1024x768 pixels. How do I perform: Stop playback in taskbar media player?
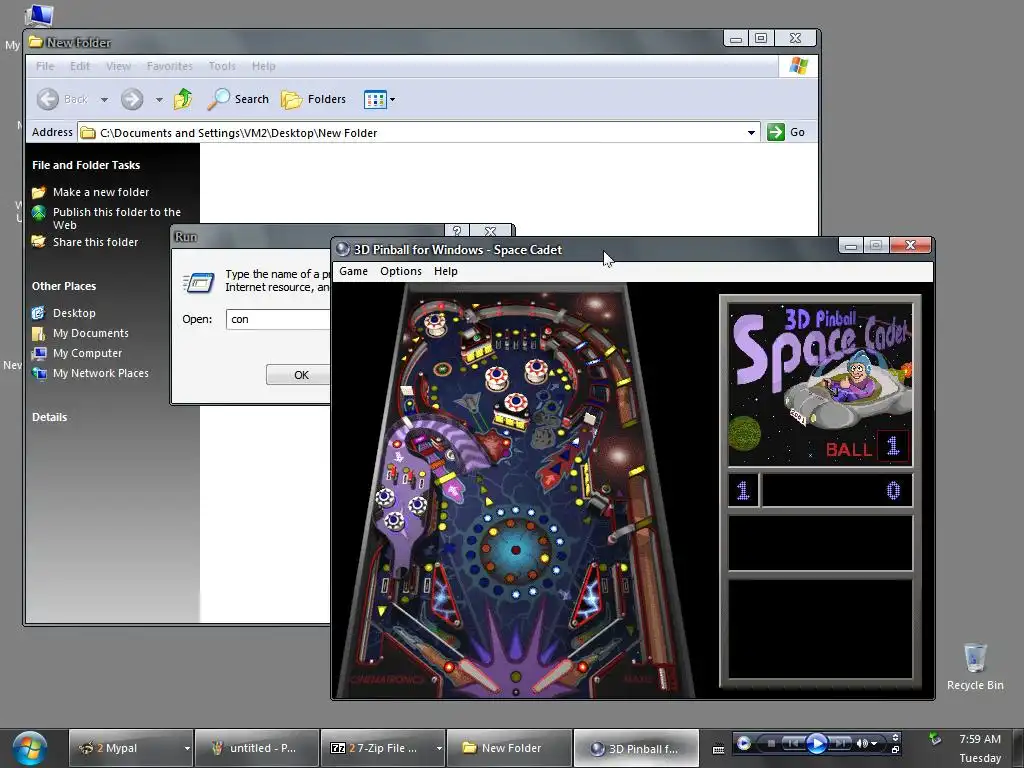771,743
